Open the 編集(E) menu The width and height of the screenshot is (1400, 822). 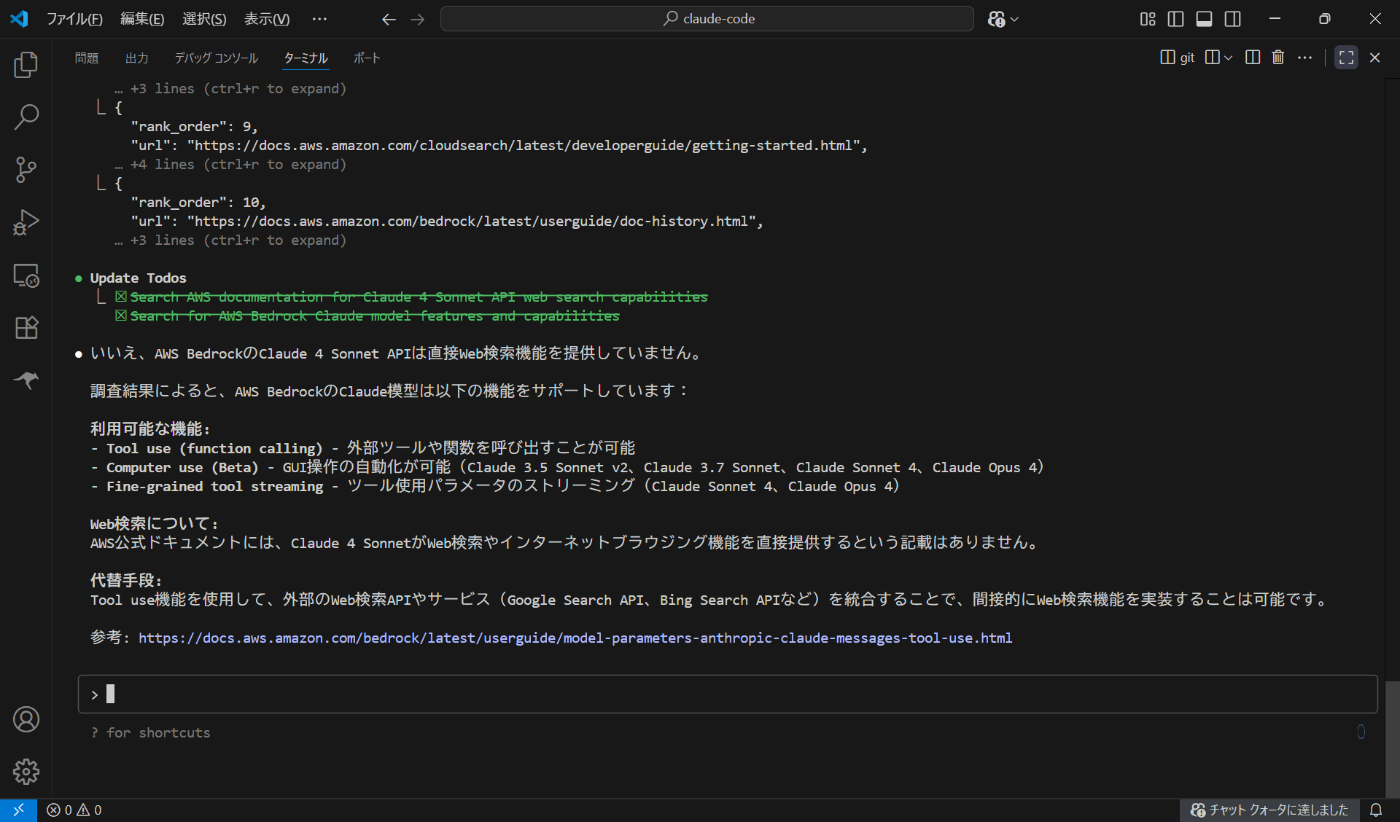click(x=142, y=19)
